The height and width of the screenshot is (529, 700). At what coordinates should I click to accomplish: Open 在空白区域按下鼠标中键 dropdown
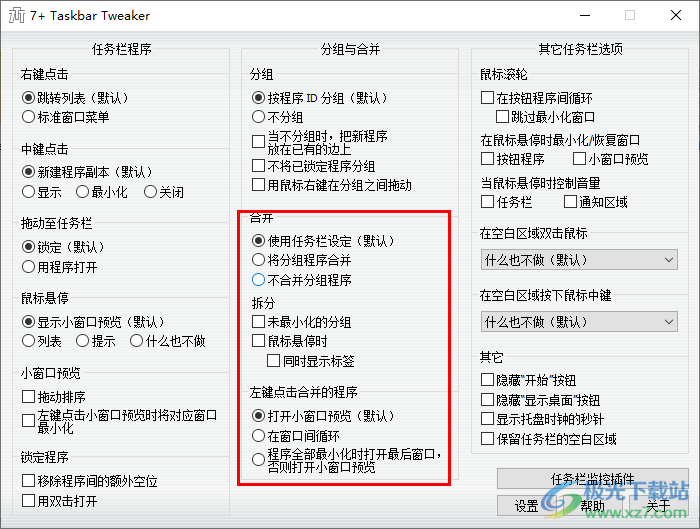pyautogui.click(x=579, y=322)
